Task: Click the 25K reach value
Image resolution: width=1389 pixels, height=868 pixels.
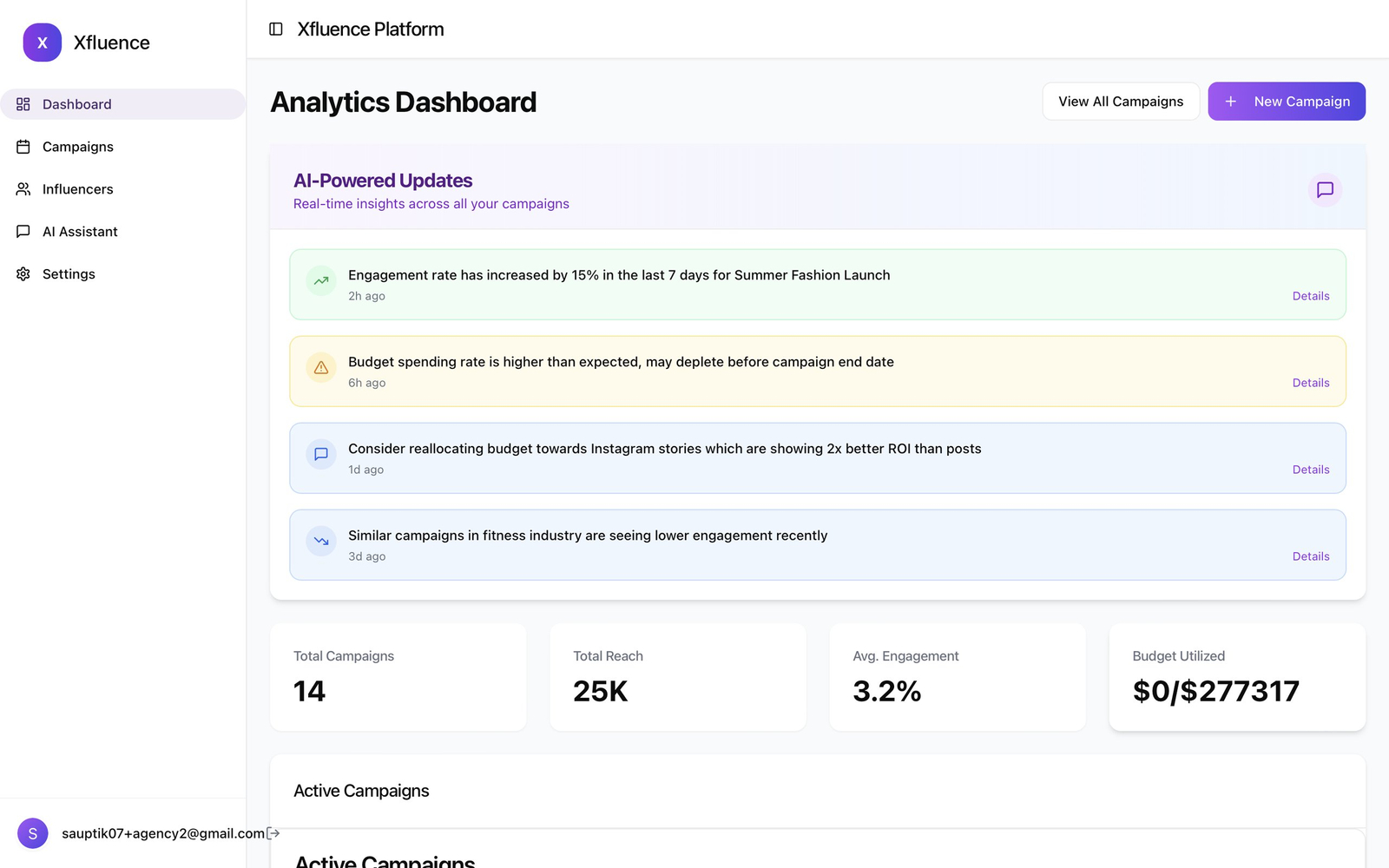Action: coord(601,691)
